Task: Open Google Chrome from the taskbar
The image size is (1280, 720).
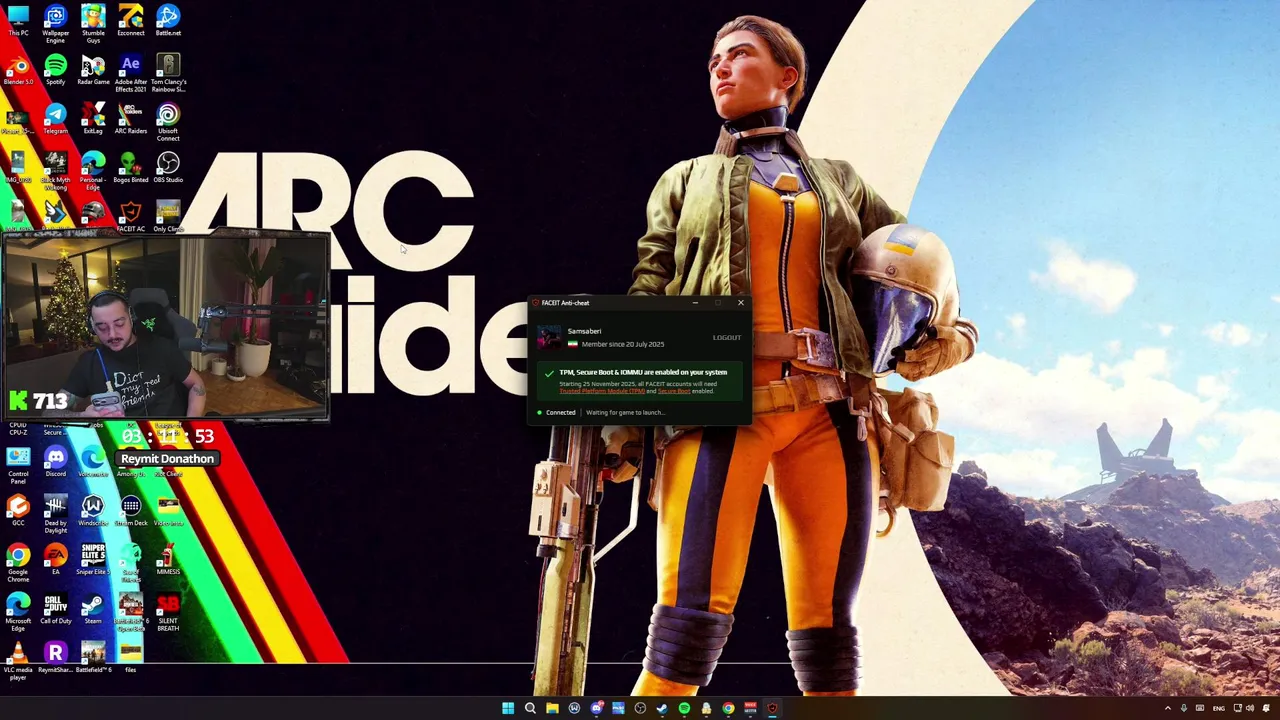Action: tap(728, 708)
